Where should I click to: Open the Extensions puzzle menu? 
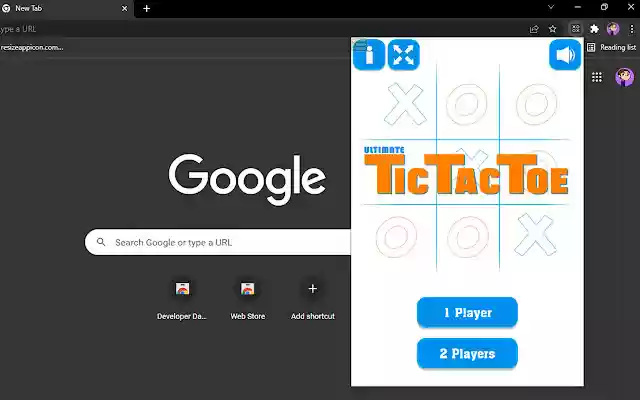click(x=594, y=29)
